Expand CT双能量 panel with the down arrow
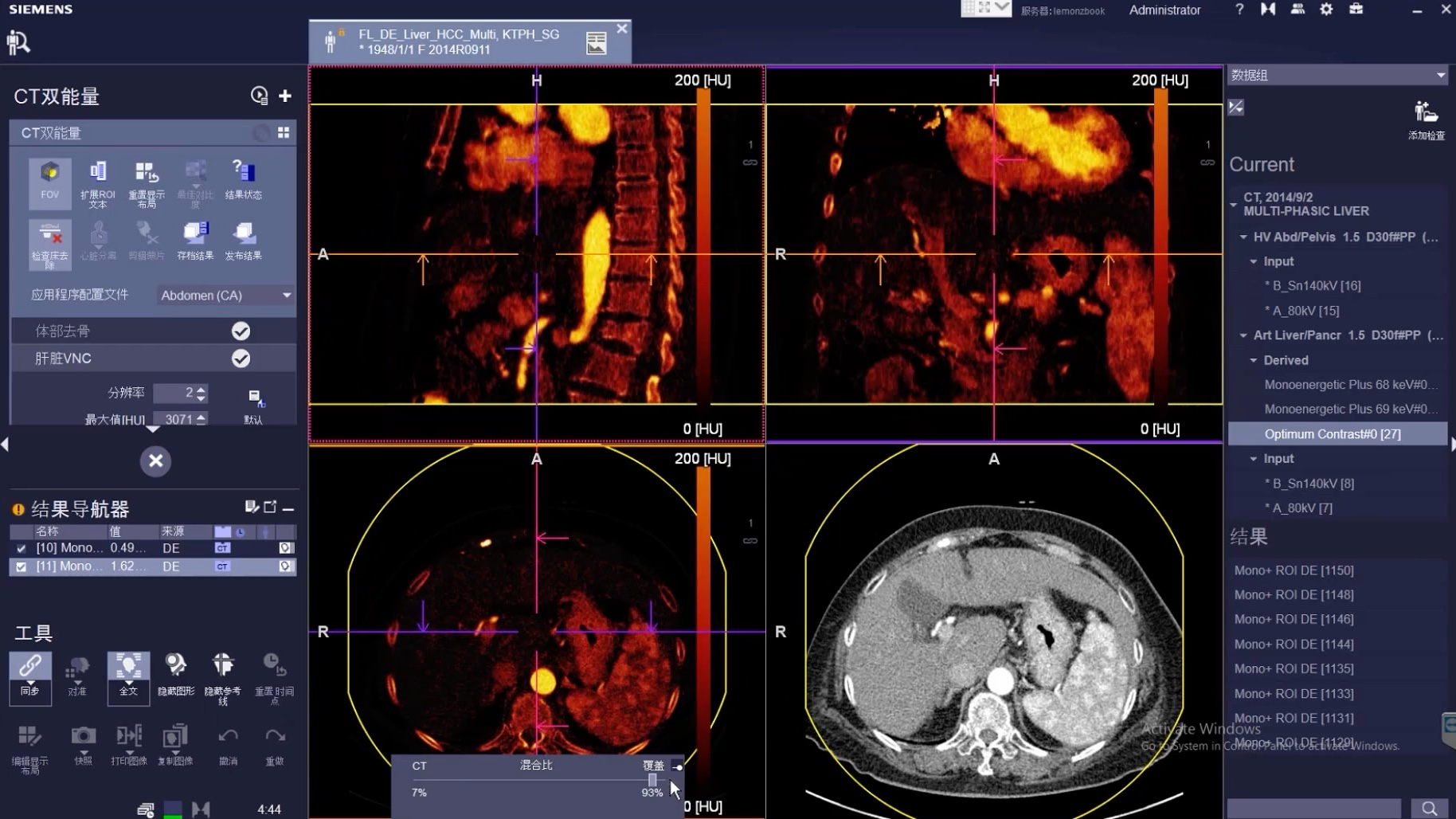This screenshot has height=819, width=1456. tap(153, 429)
